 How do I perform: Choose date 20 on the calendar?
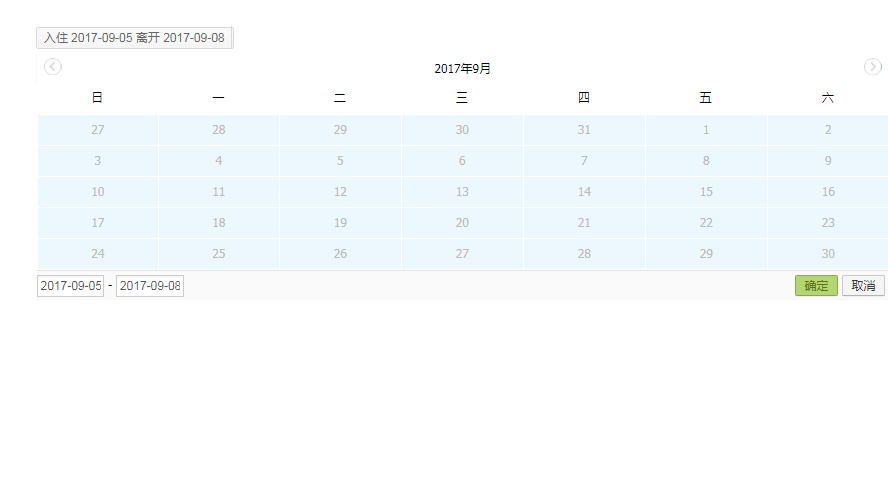(x=462, y=223)
